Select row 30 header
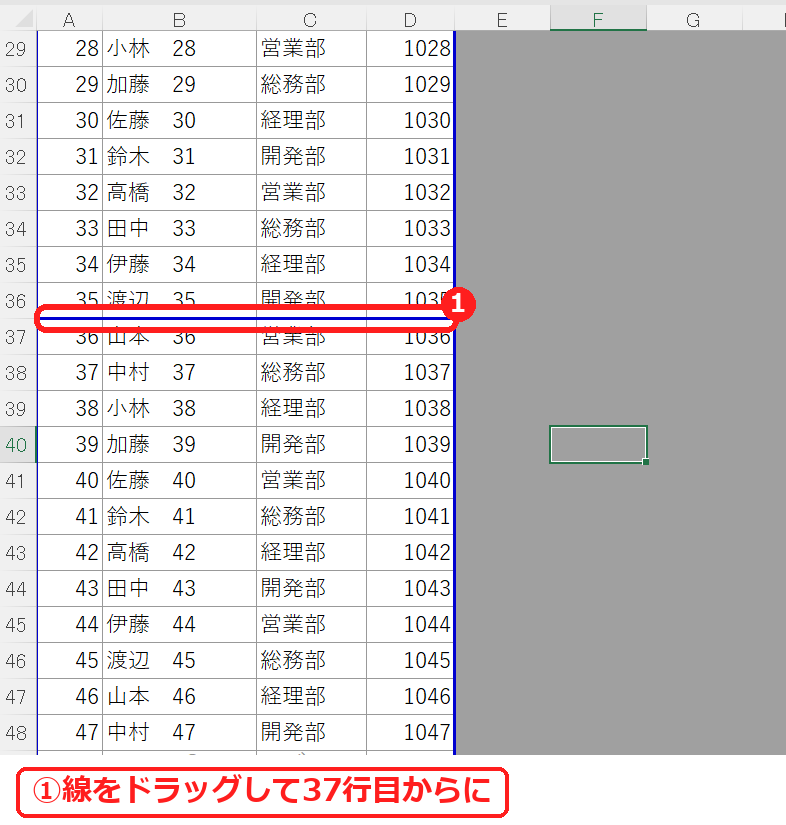786x825 pixels. 18,85
